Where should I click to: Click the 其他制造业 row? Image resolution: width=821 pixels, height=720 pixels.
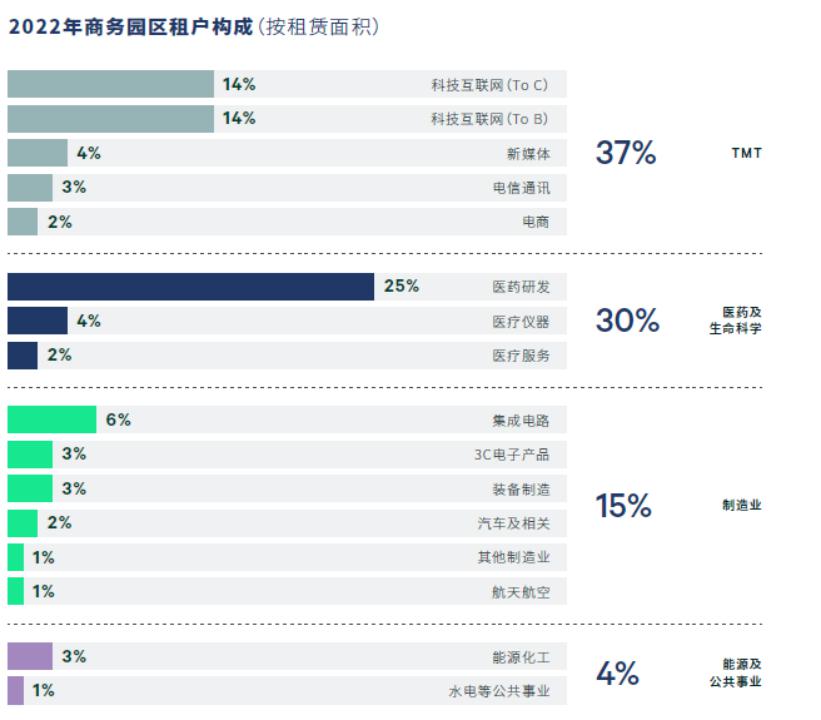tap(287, 557)
